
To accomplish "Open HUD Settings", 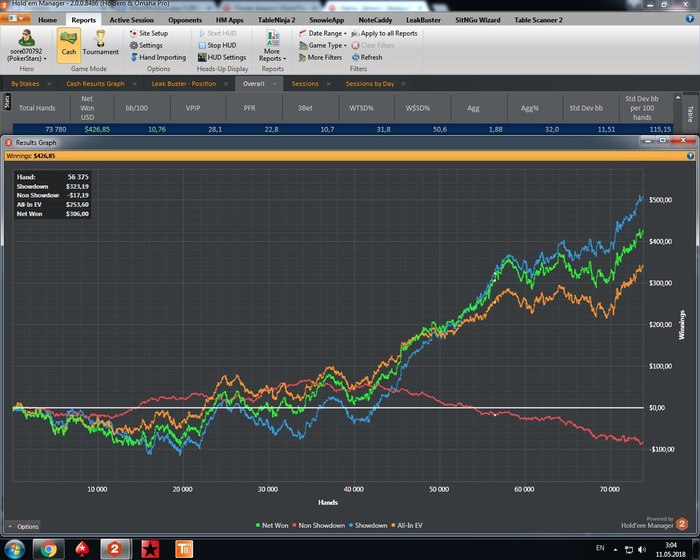I will coord(222,58).
